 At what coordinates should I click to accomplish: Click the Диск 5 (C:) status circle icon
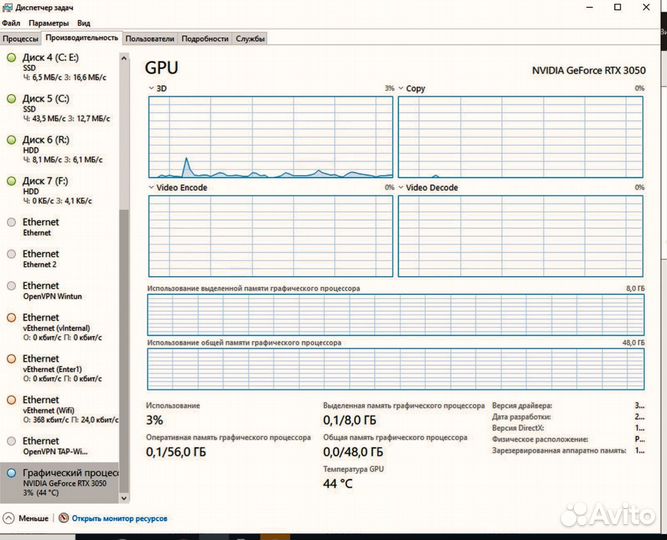pos(11,99)
